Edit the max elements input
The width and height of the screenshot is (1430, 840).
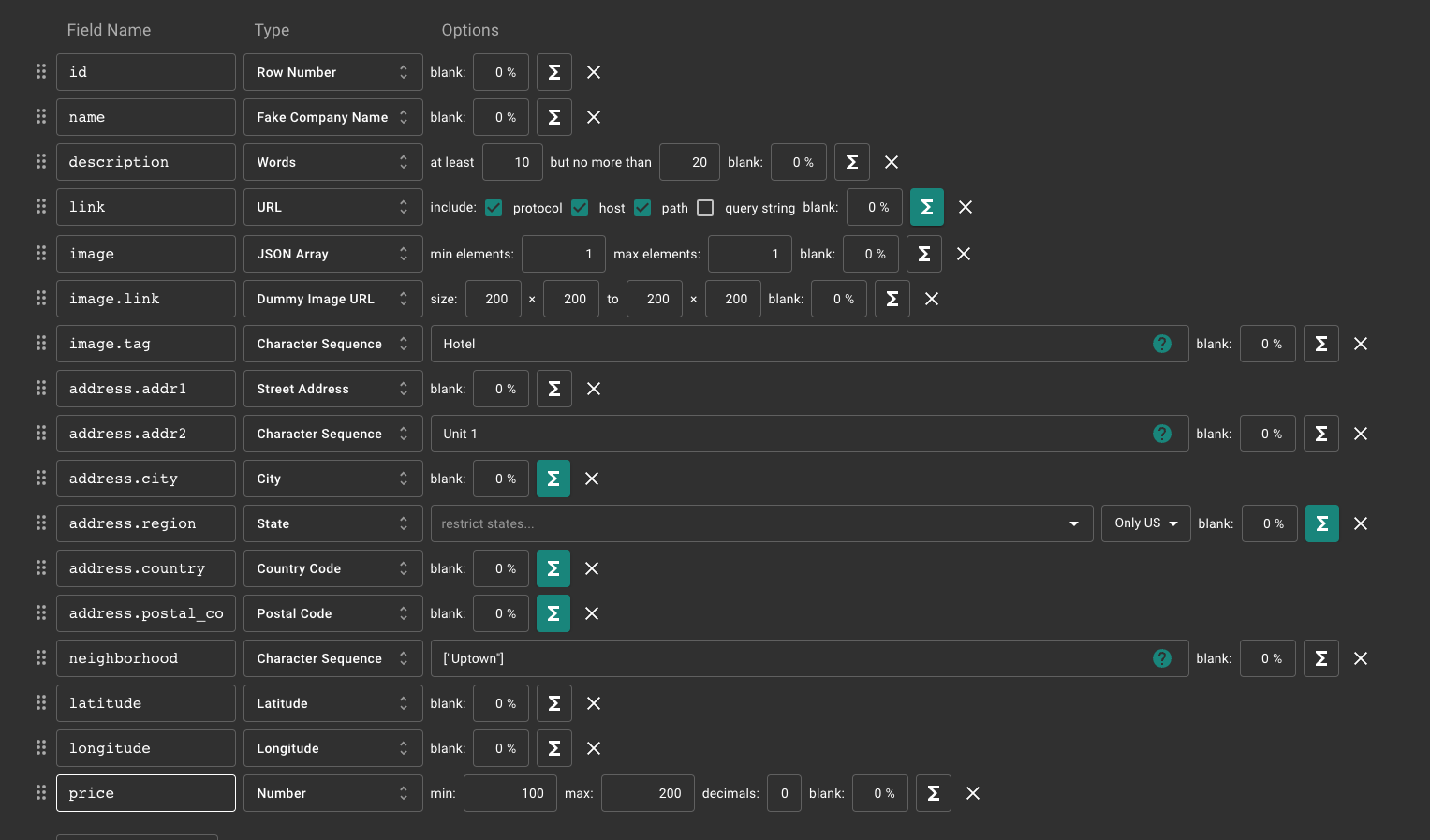(750, 254)
